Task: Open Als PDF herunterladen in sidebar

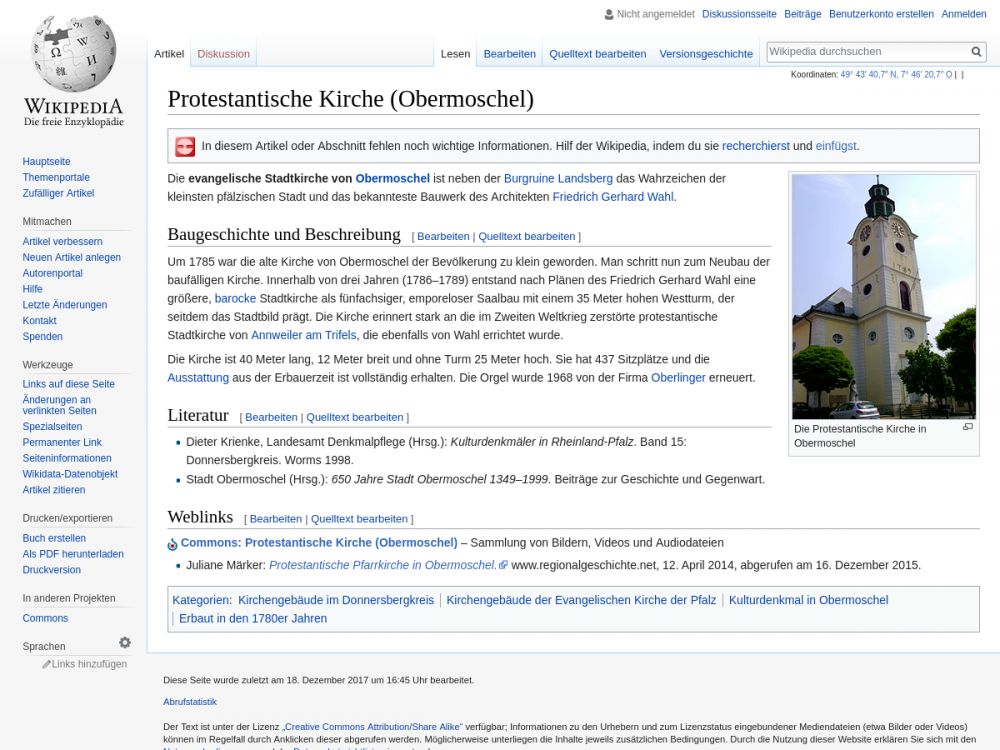Action: [x=73, y=554]
